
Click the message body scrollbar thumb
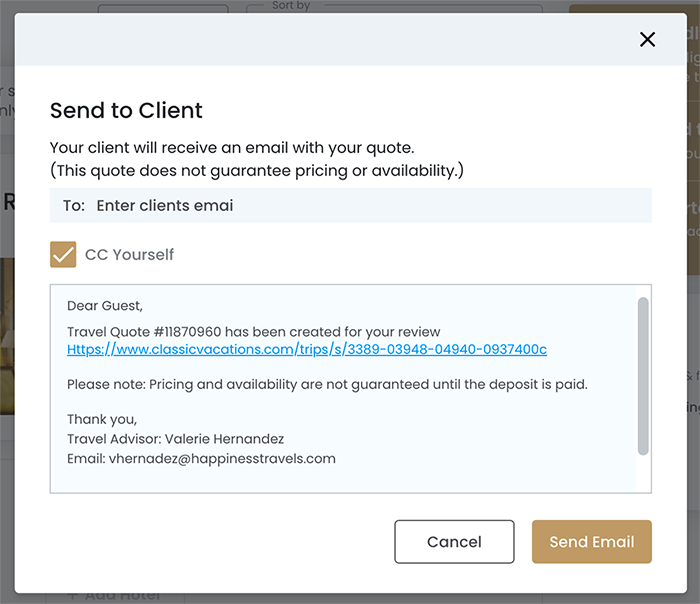643,375
